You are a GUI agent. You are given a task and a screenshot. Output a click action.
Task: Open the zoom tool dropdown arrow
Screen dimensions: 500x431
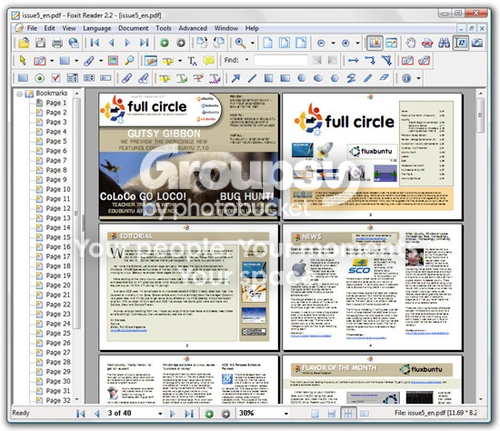pyautogui.click(x=252, y=43)
